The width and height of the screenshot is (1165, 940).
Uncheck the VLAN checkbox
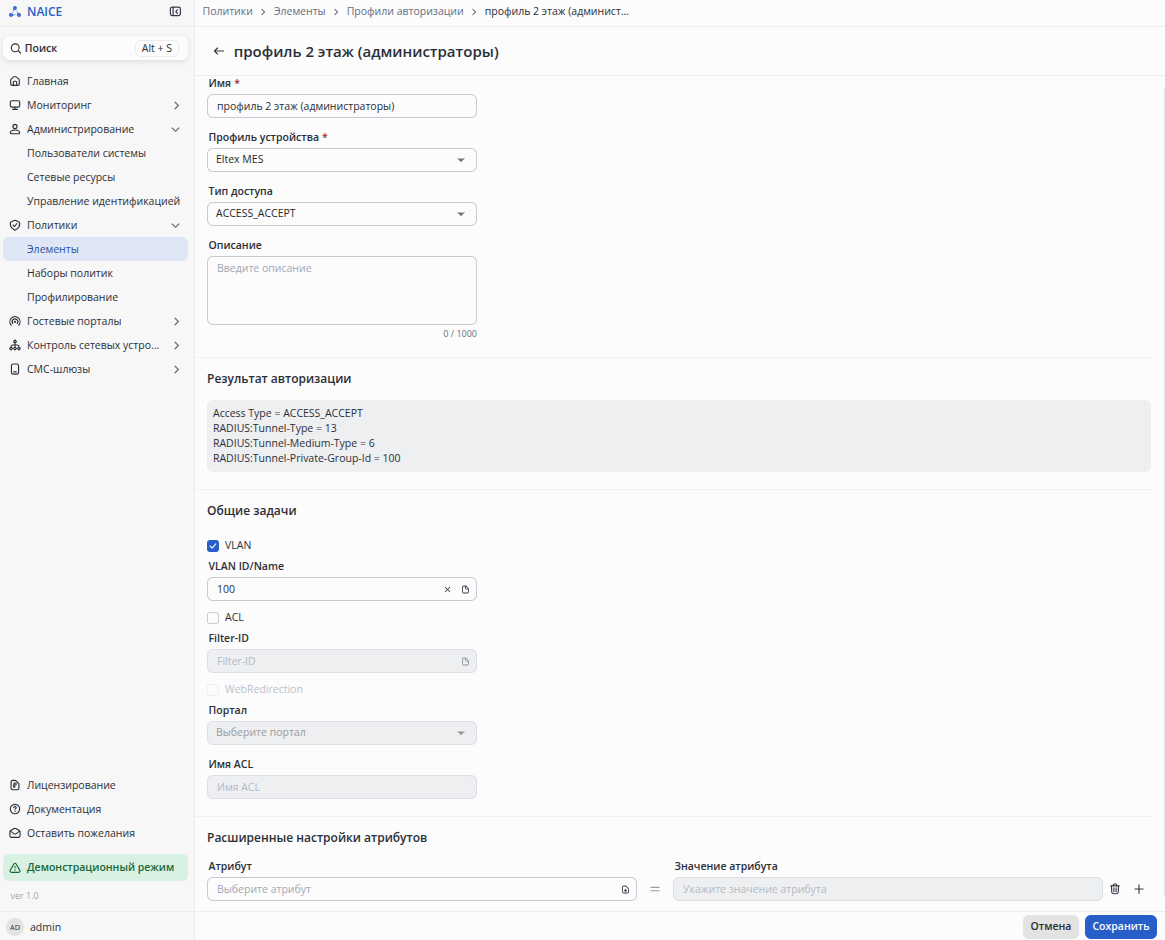tap(213, 546)
